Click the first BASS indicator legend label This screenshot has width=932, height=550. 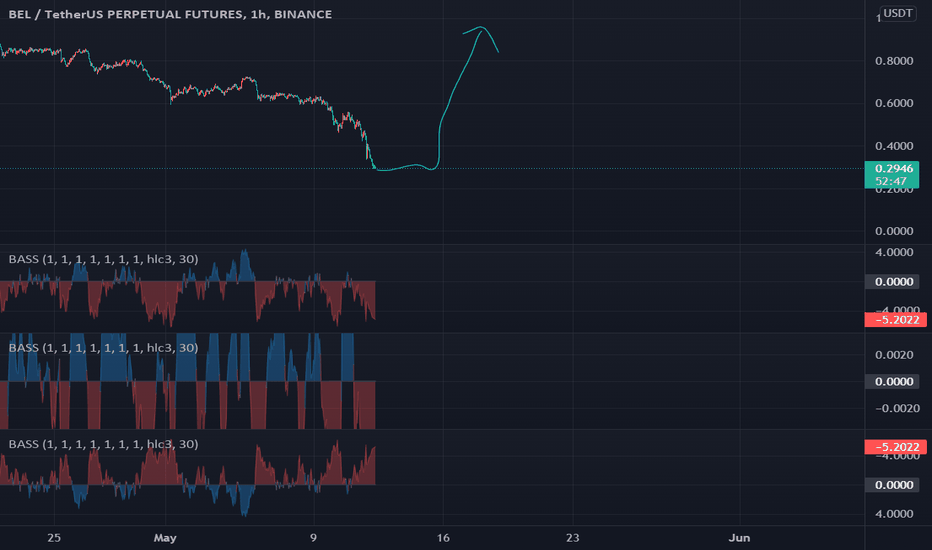click(x=103, y=259)
